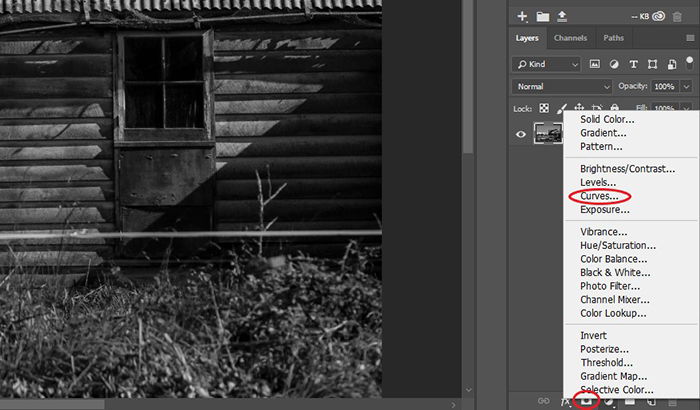Screen dimensions: 700x410
Task: Filter layers by type layer icon
Action: click(x=633, y=64)
